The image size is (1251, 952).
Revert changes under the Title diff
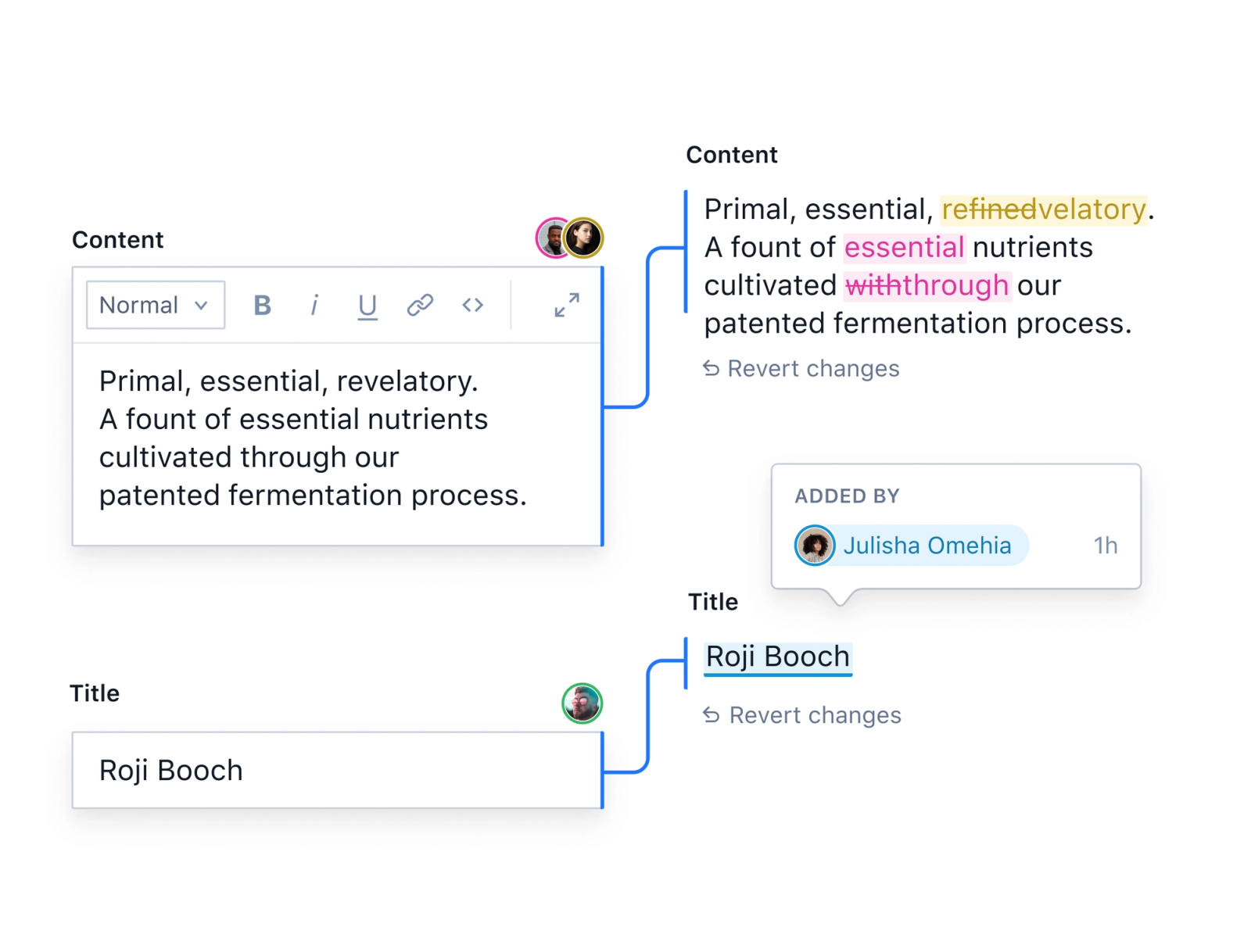tap(802, 715)
